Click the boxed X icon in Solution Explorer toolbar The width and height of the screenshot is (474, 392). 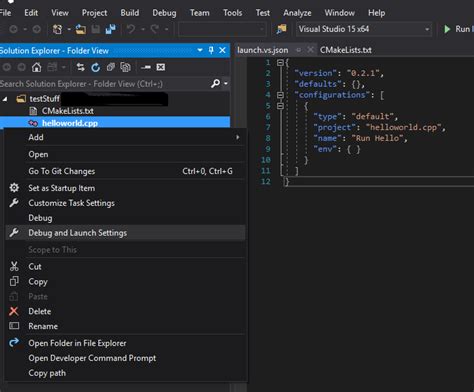click(161, 67)
